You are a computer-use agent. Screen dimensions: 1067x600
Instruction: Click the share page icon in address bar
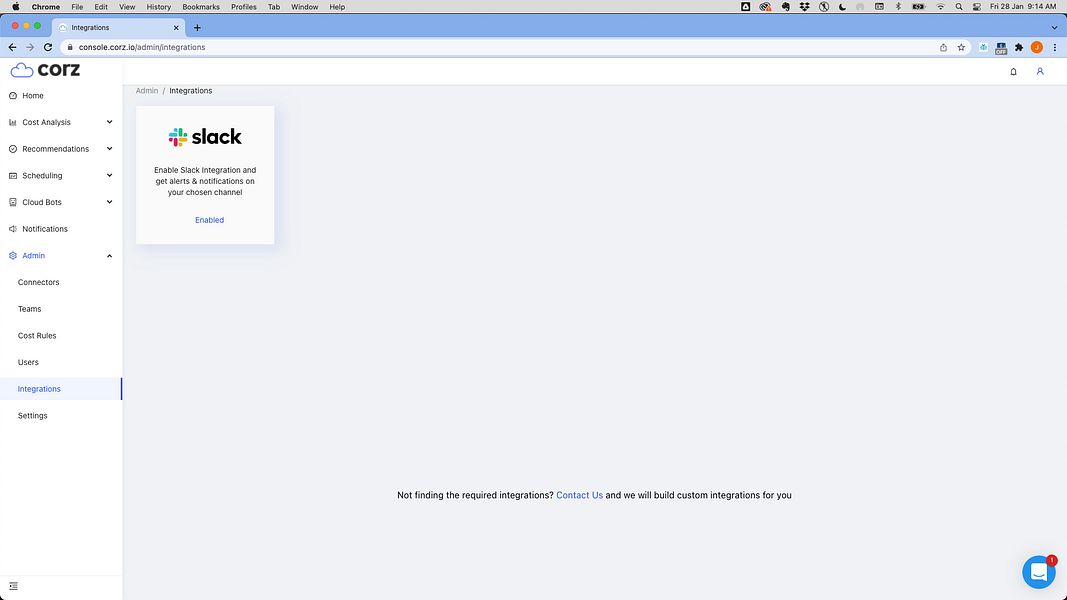[x=943, y=47]
